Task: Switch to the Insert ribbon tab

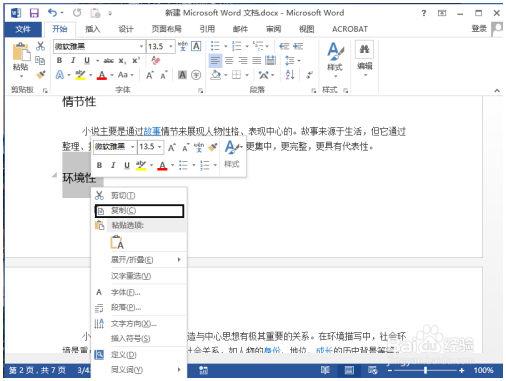Action: click(92, 29)
